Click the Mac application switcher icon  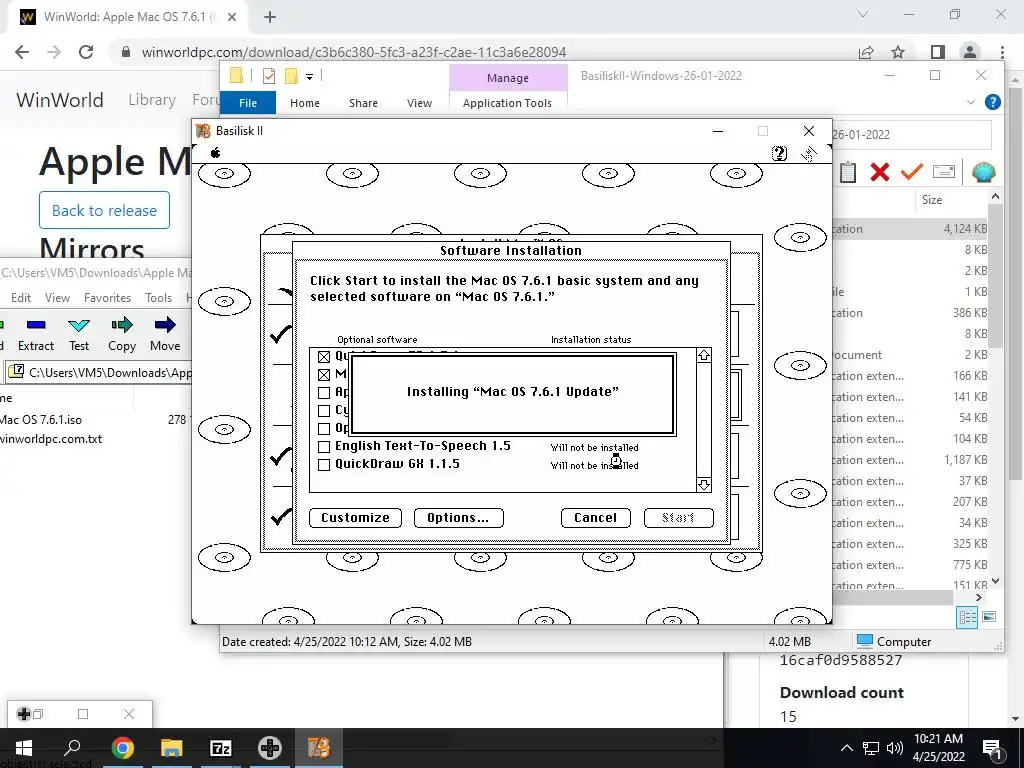click(808, 154)
